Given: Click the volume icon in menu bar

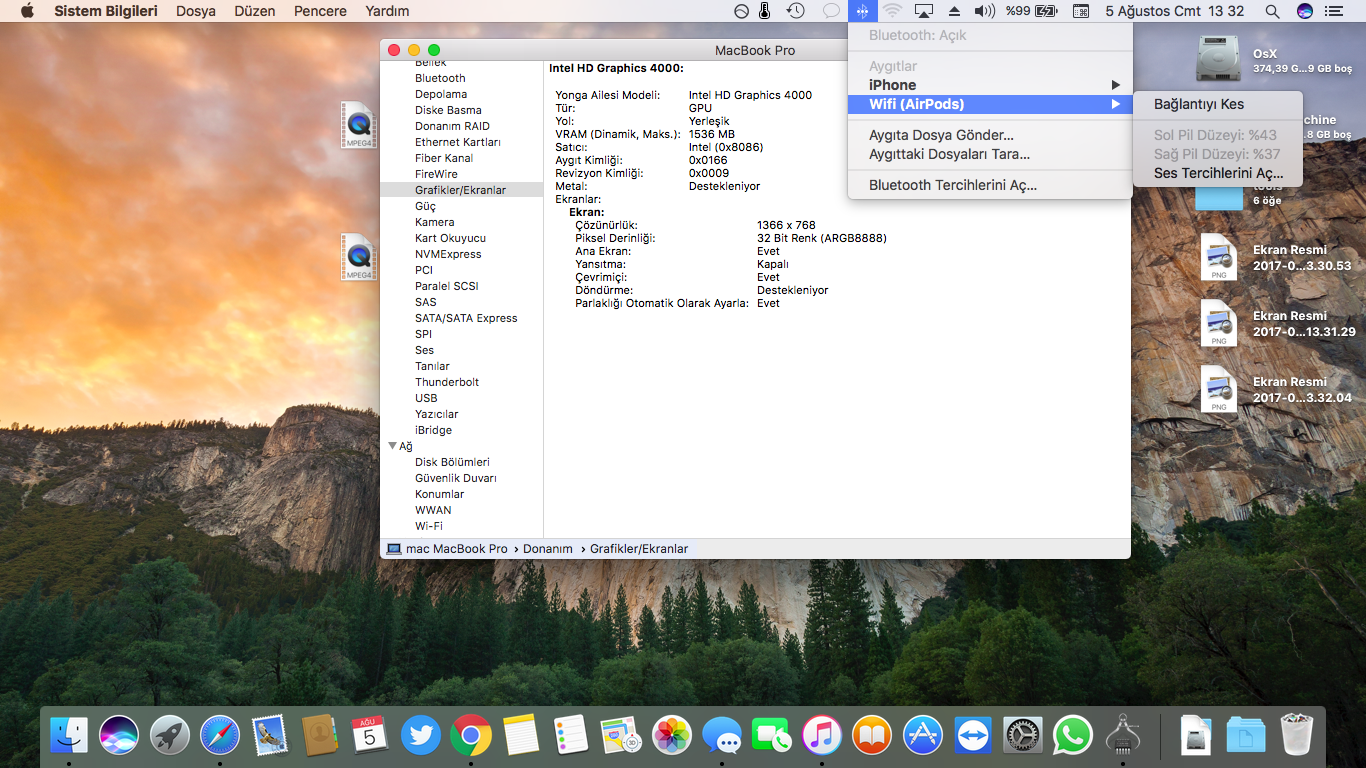Looking at the screenshot, I should [984, 11].
